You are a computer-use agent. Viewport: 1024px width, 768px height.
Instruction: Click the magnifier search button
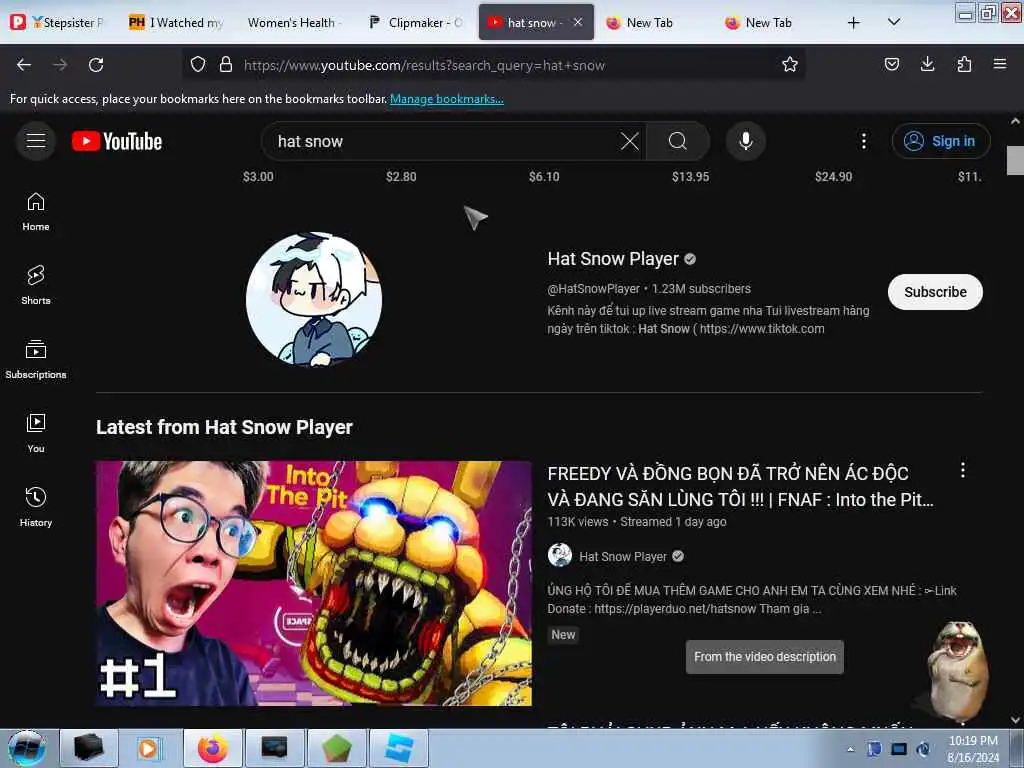tap(677, 141)
